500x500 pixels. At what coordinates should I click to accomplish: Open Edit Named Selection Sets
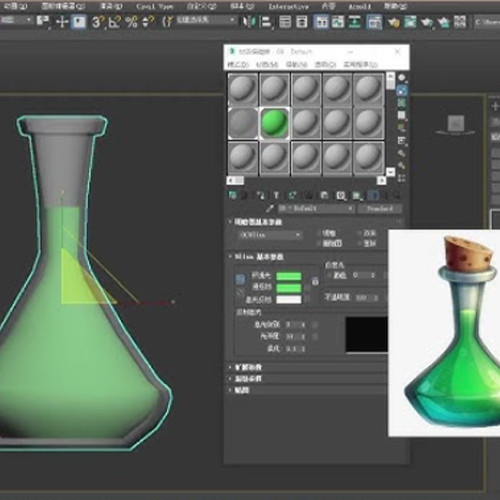[168, 22]
